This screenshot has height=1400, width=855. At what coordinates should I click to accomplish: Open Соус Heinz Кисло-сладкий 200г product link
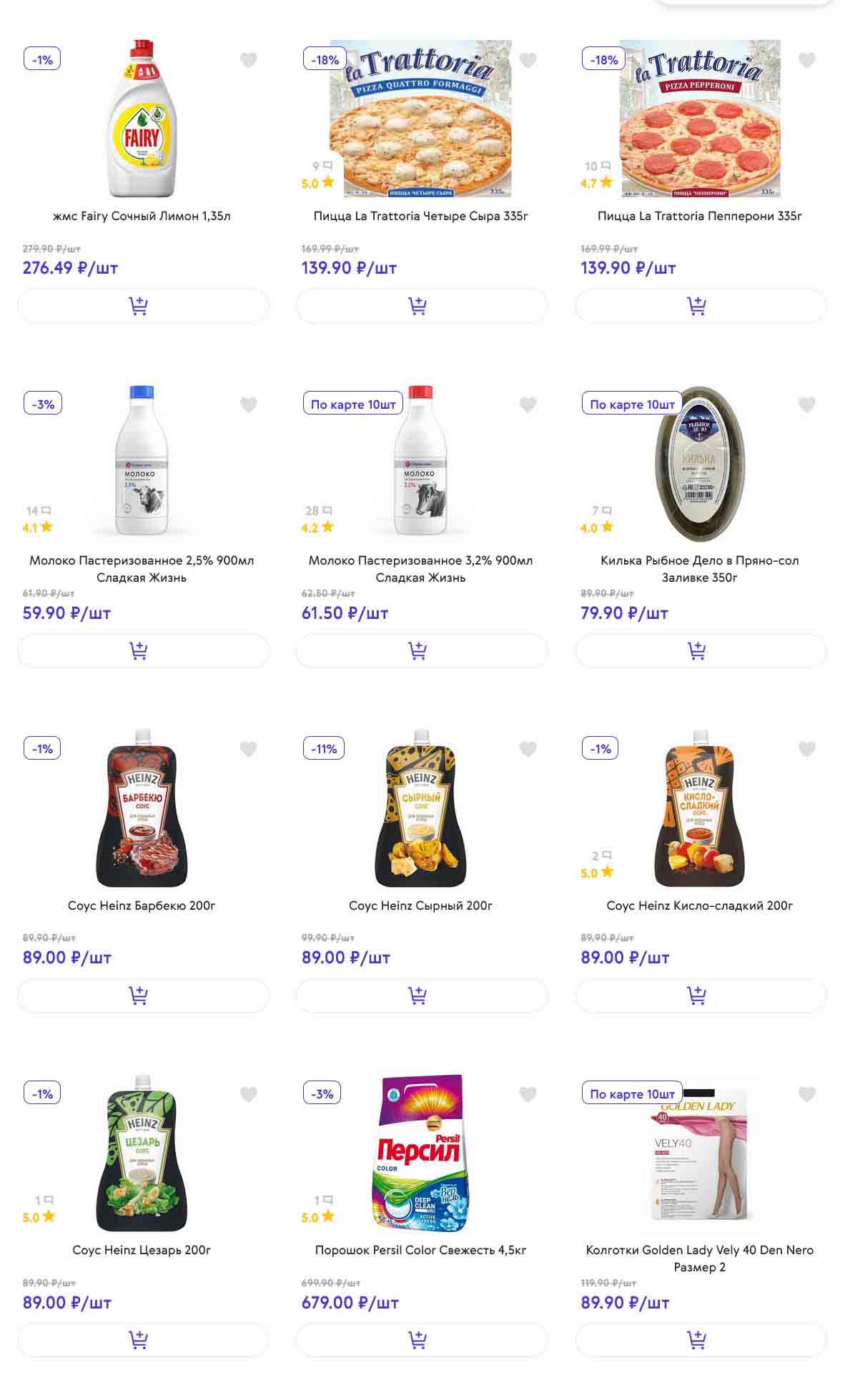click(699, 905)
